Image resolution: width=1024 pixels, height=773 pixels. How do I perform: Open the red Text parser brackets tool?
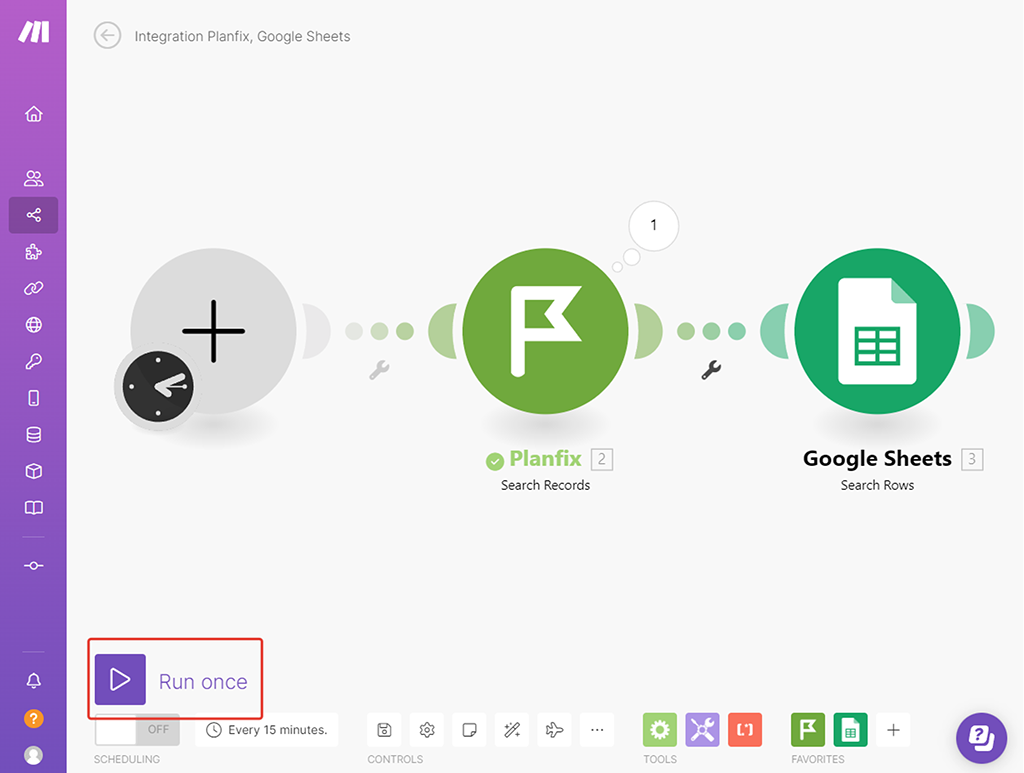[x=744, y=729]
